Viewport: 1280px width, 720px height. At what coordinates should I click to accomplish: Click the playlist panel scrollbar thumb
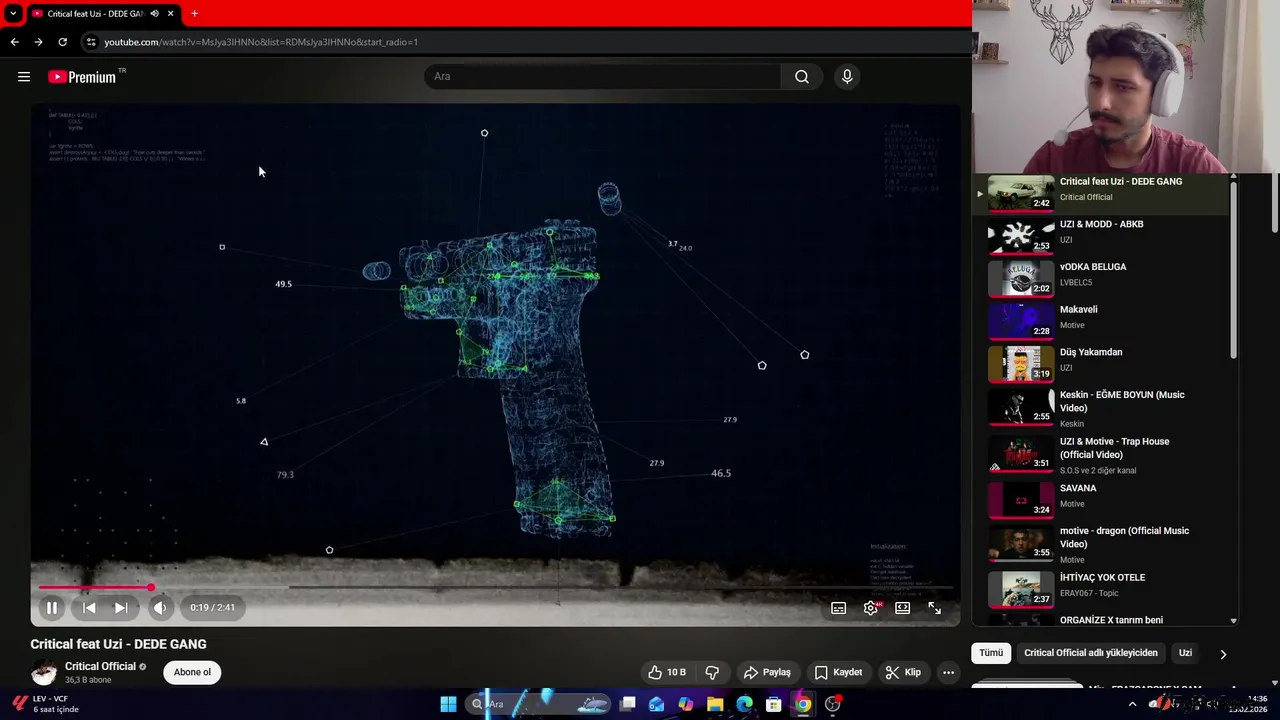[1233, 270]
